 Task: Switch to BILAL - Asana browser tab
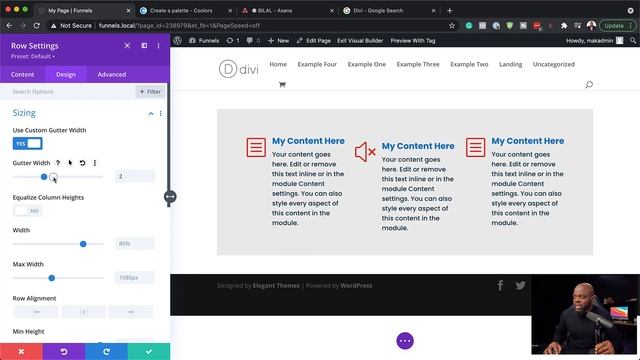coord(287,11)
